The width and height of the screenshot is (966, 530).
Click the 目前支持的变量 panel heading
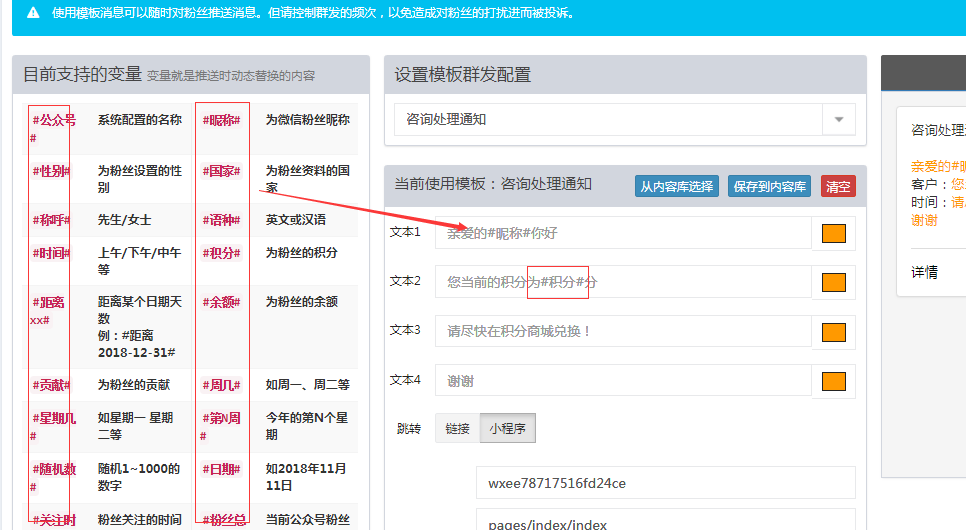83,75
